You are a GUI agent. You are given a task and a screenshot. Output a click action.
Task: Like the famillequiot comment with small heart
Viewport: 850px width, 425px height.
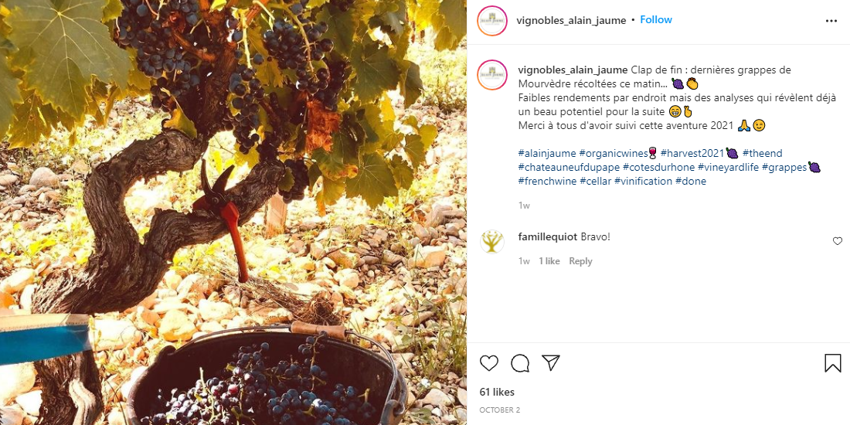click(x=838, y=241)
